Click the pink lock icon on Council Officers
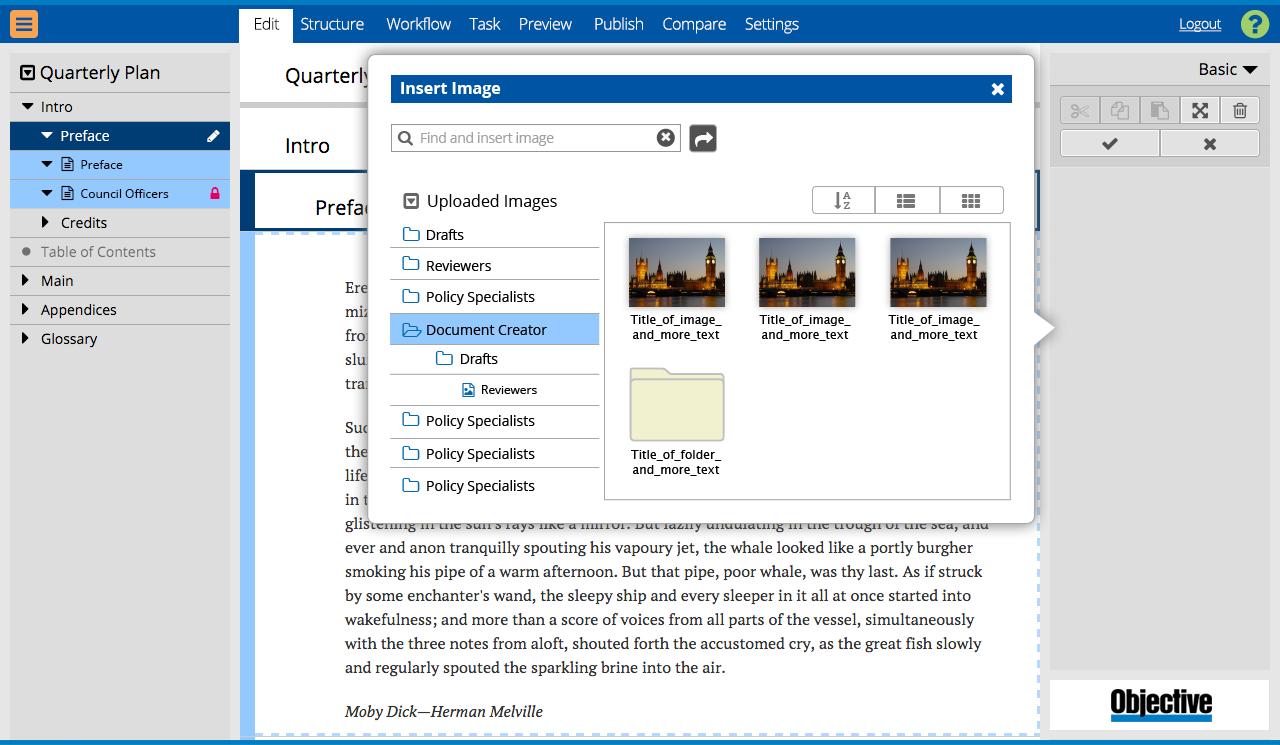1280x745 pixels. (214, 194)
